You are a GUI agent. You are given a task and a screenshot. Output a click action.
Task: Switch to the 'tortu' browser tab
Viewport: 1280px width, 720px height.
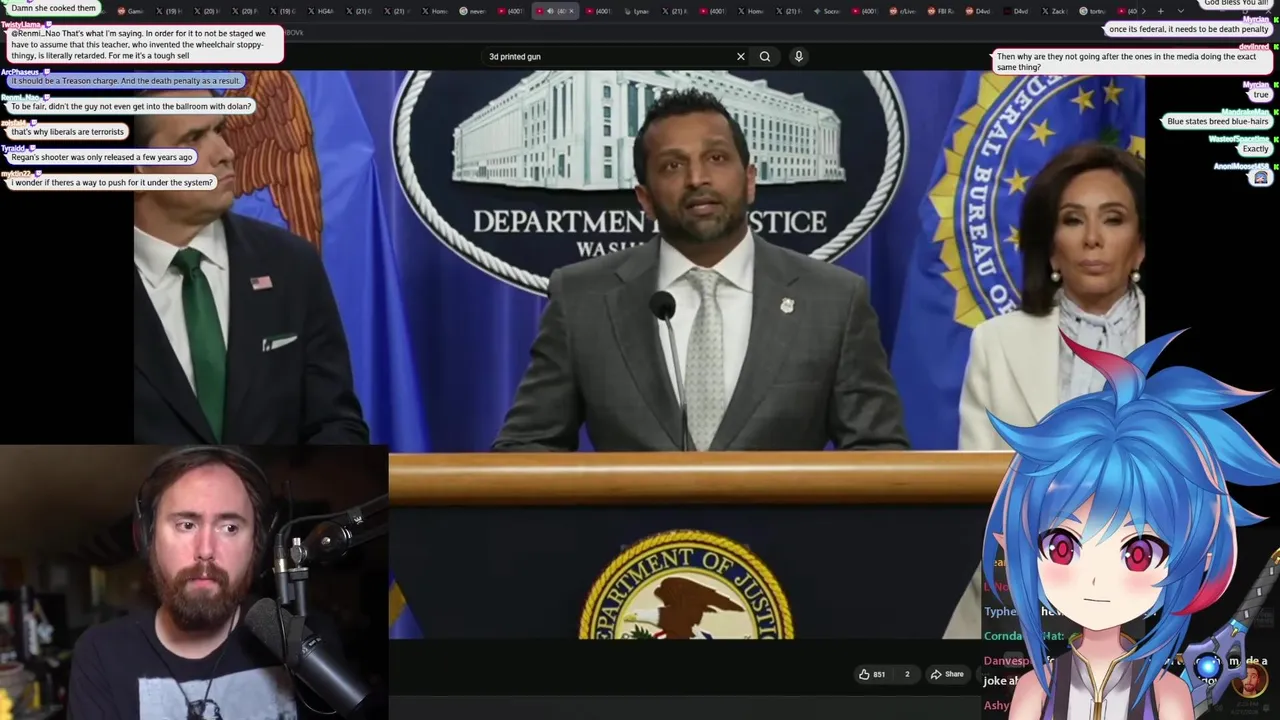pos(1093,11)
